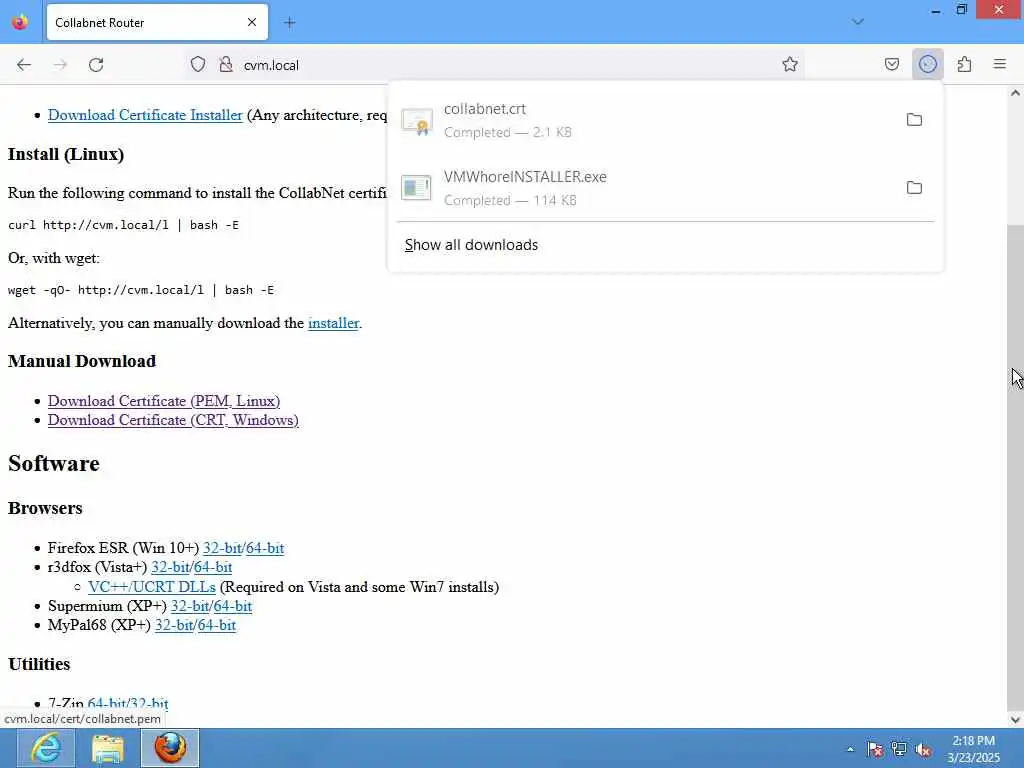The height and width of the screenshot is (768, 1024).
Task: Show VMWhoreINSTALLER.exe in its folder
Action: pos(914,187)
